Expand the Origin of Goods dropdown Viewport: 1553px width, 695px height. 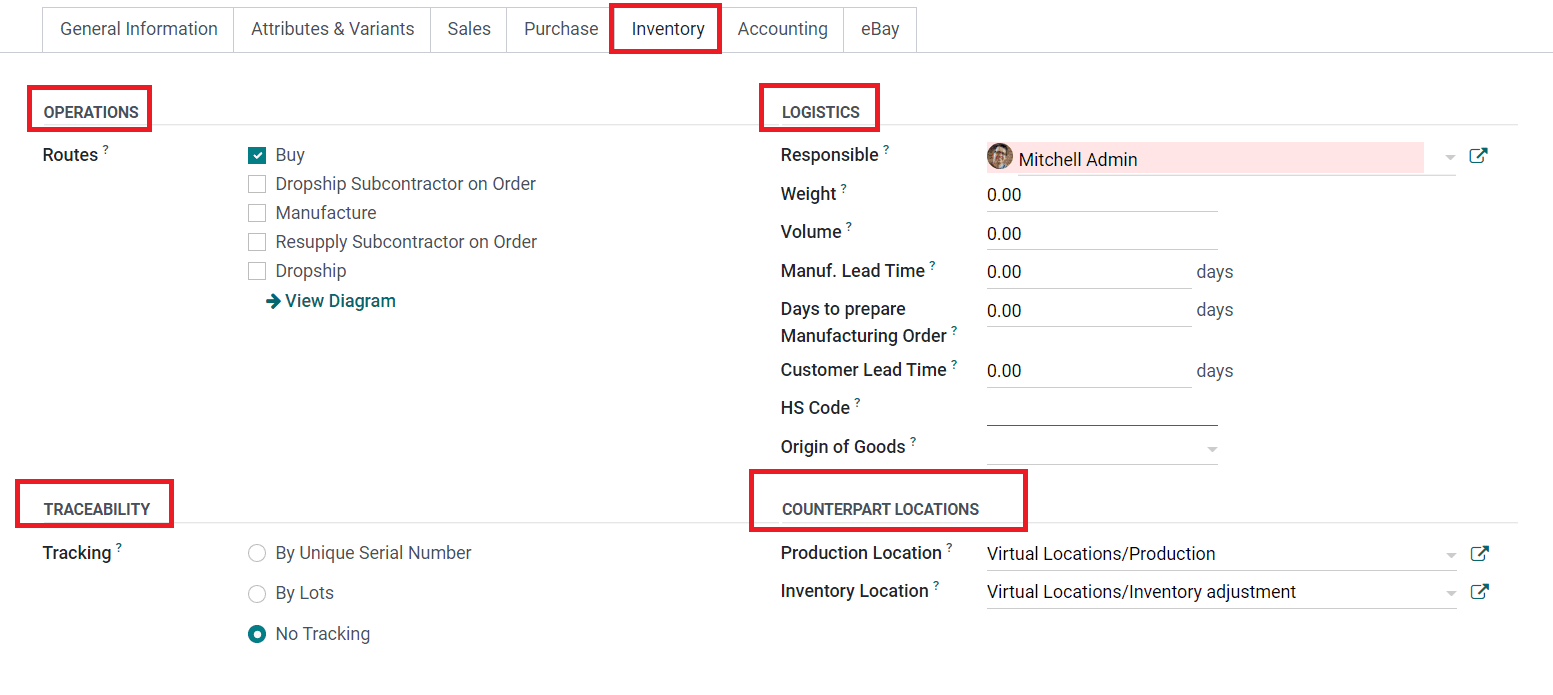coord(1211,449)
